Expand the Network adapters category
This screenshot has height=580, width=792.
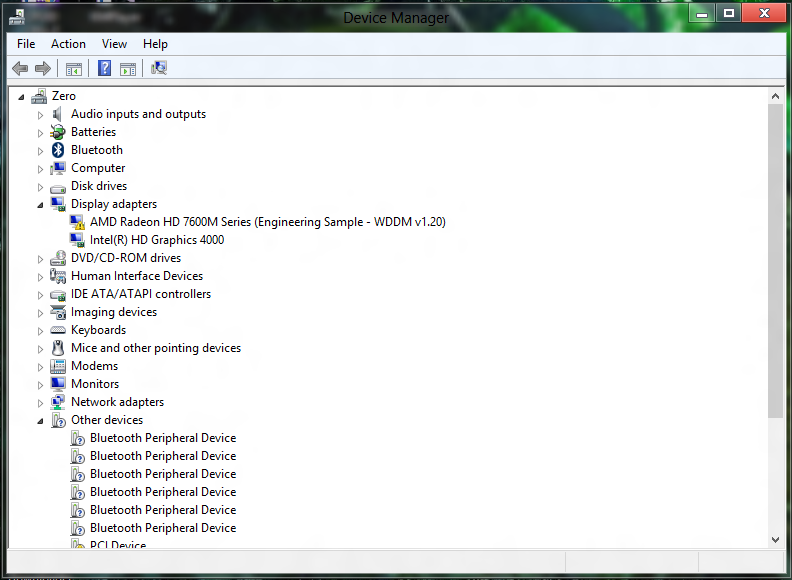[x=40, y=403]
